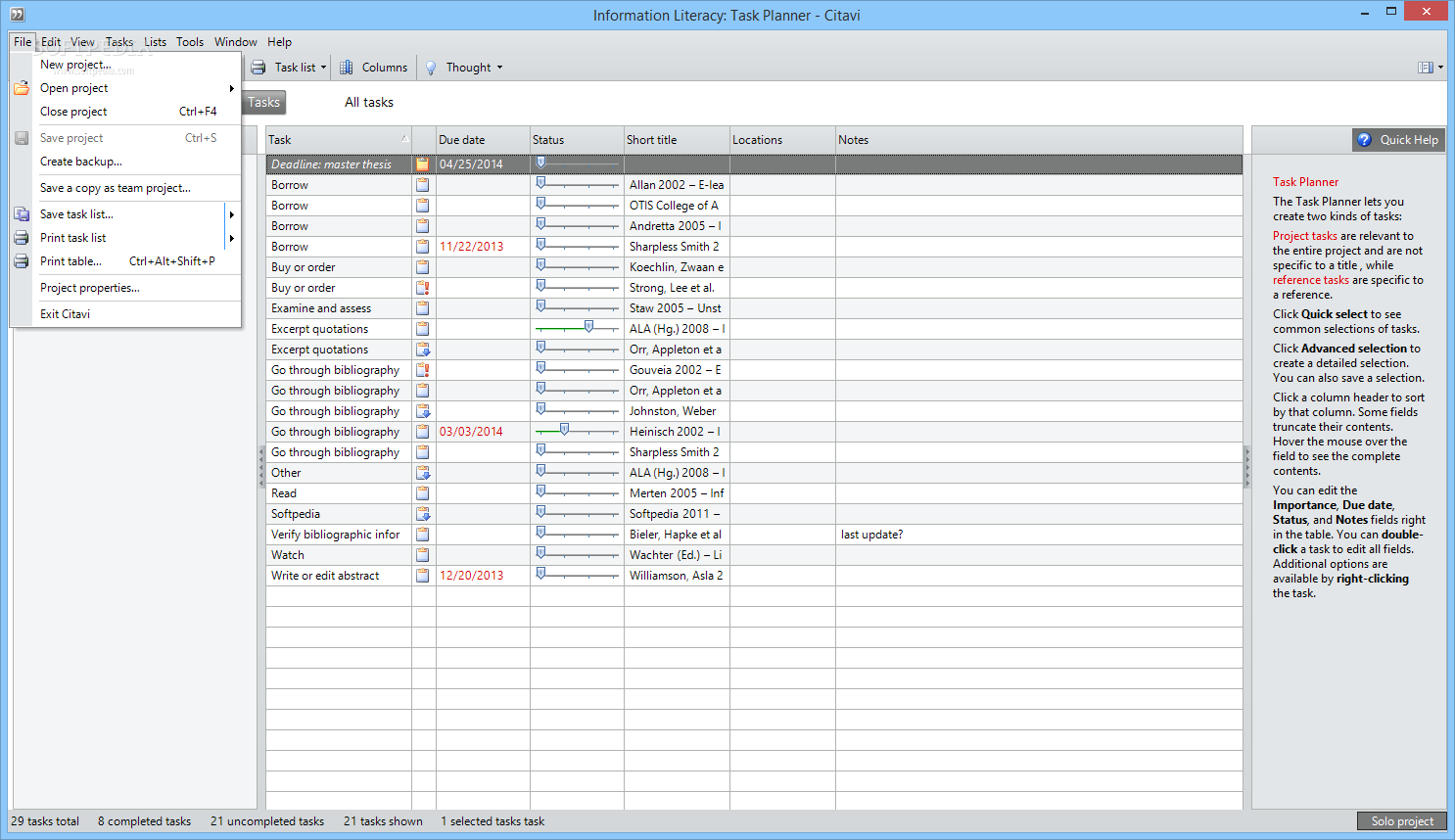The image size is (1455, 840).
Task: Click the Task list printer toolbar icon
Action: click(x=258, y=68)
